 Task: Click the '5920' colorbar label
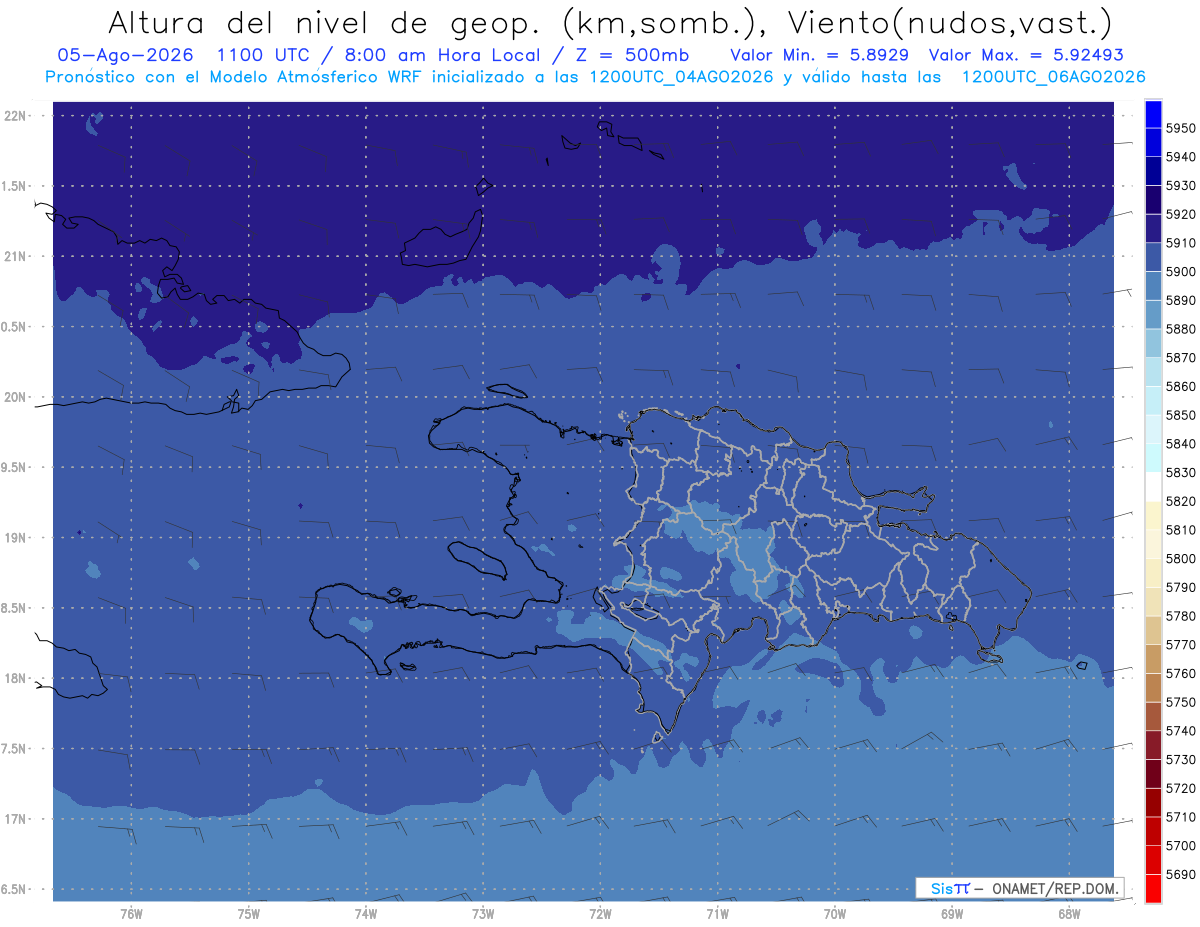[x=1181, y=215]
